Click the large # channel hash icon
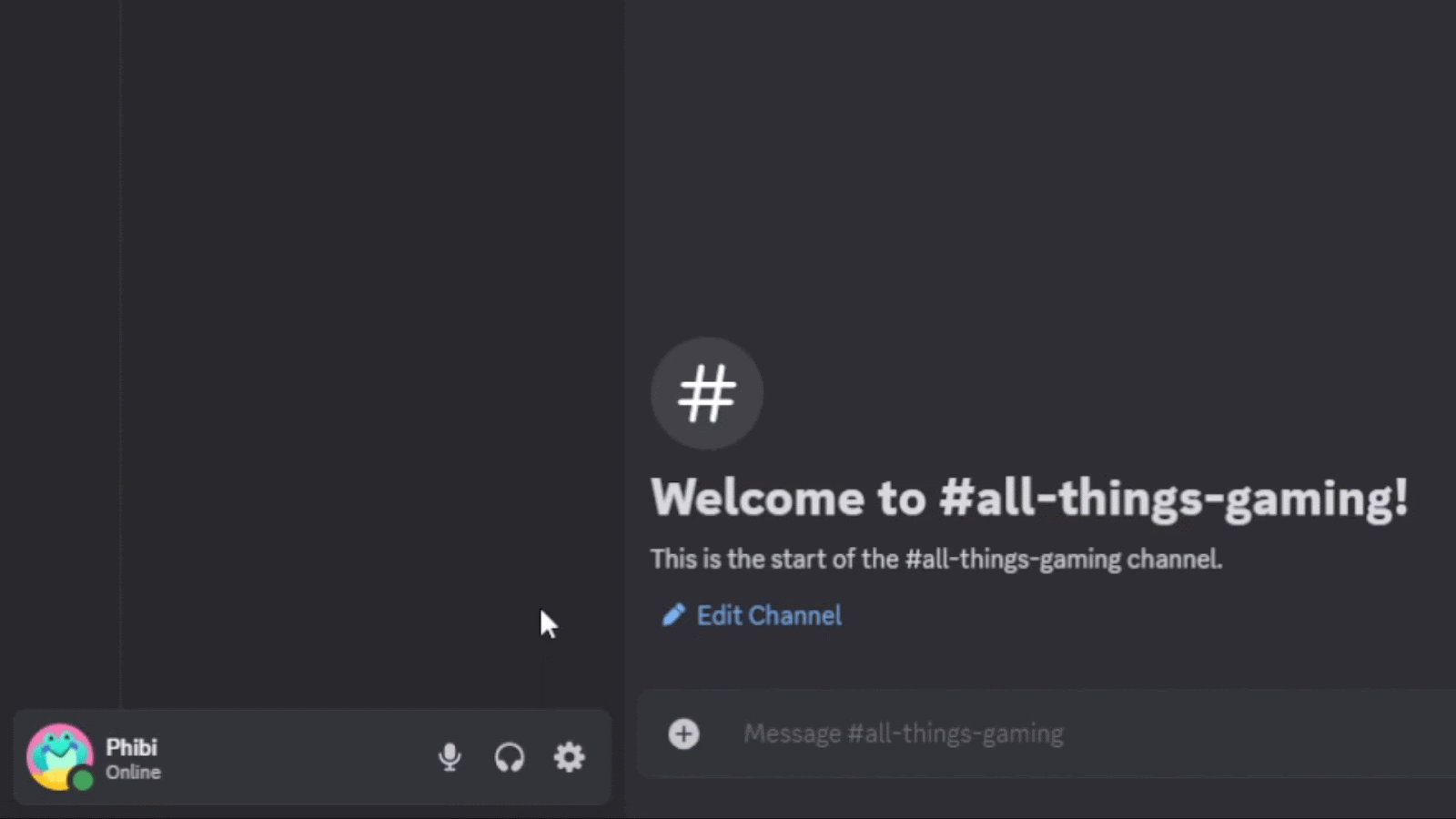The image size is (1456, 819). [706, 393]
